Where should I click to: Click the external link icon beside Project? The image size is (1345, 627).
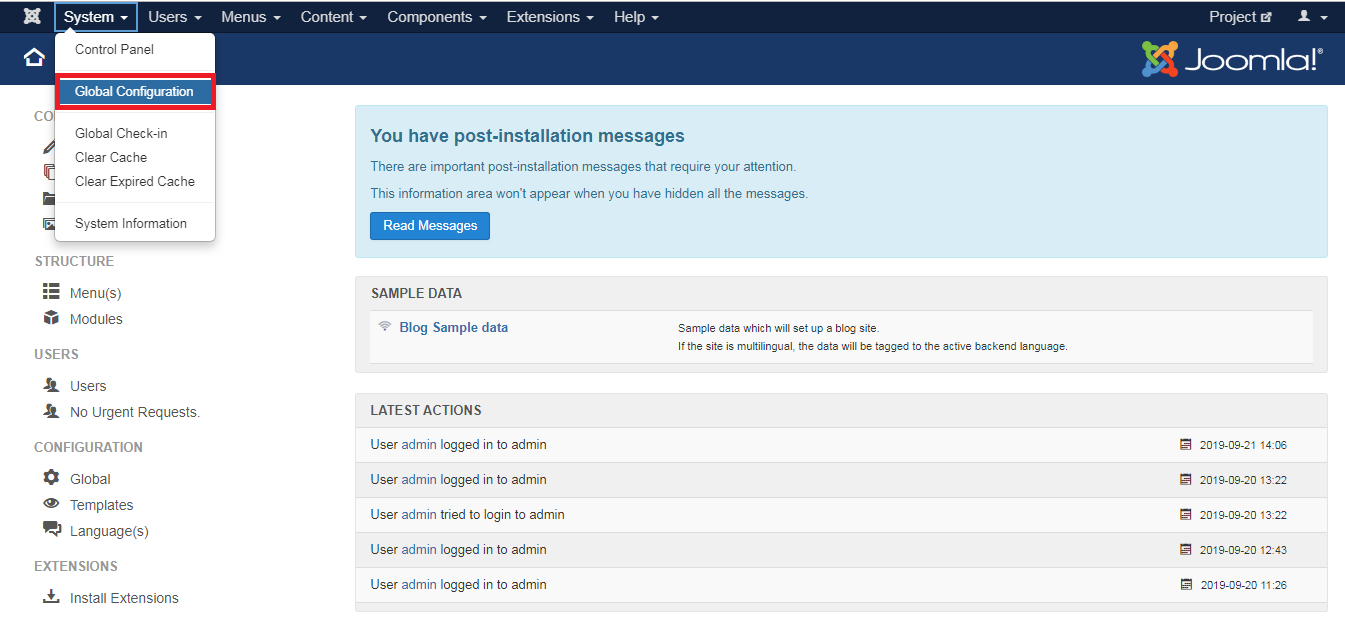click(1266, 17)
